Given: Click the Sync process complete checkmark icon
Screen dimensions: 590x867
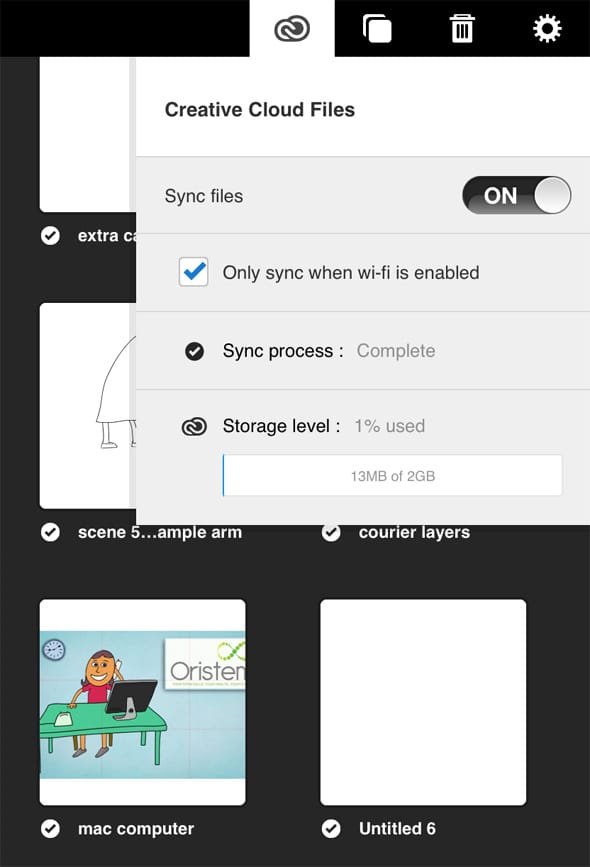Looking at the screenshot, I should click(194, 351).
